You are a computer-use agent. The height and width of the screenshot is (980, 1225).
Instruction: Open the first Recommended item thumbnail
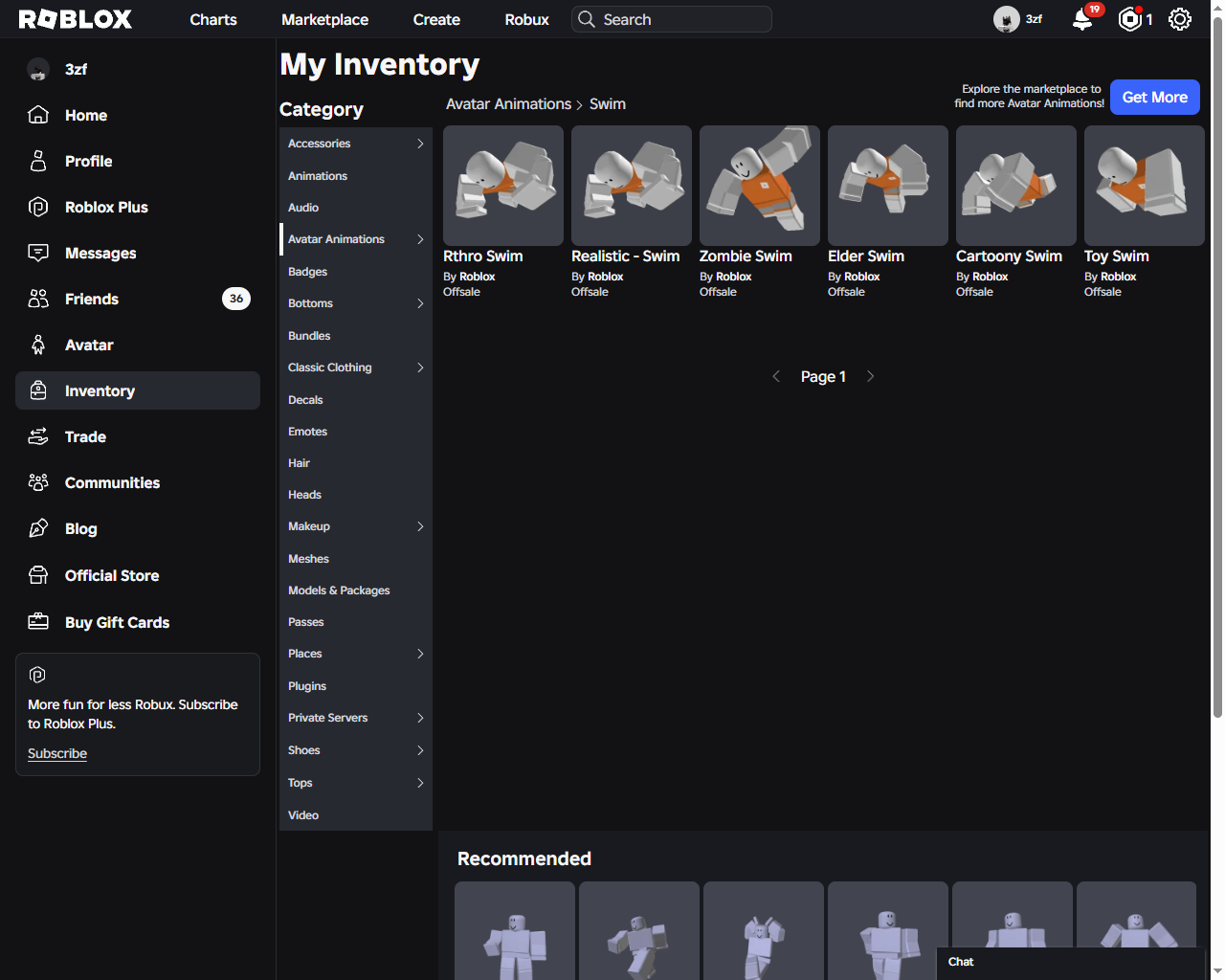tap(515, 930)
